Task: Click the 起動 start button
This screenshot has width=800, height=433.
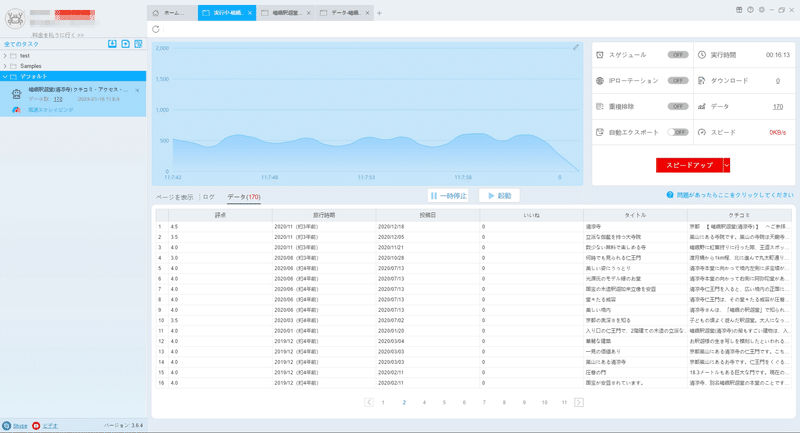Action: tap(499, 195)
